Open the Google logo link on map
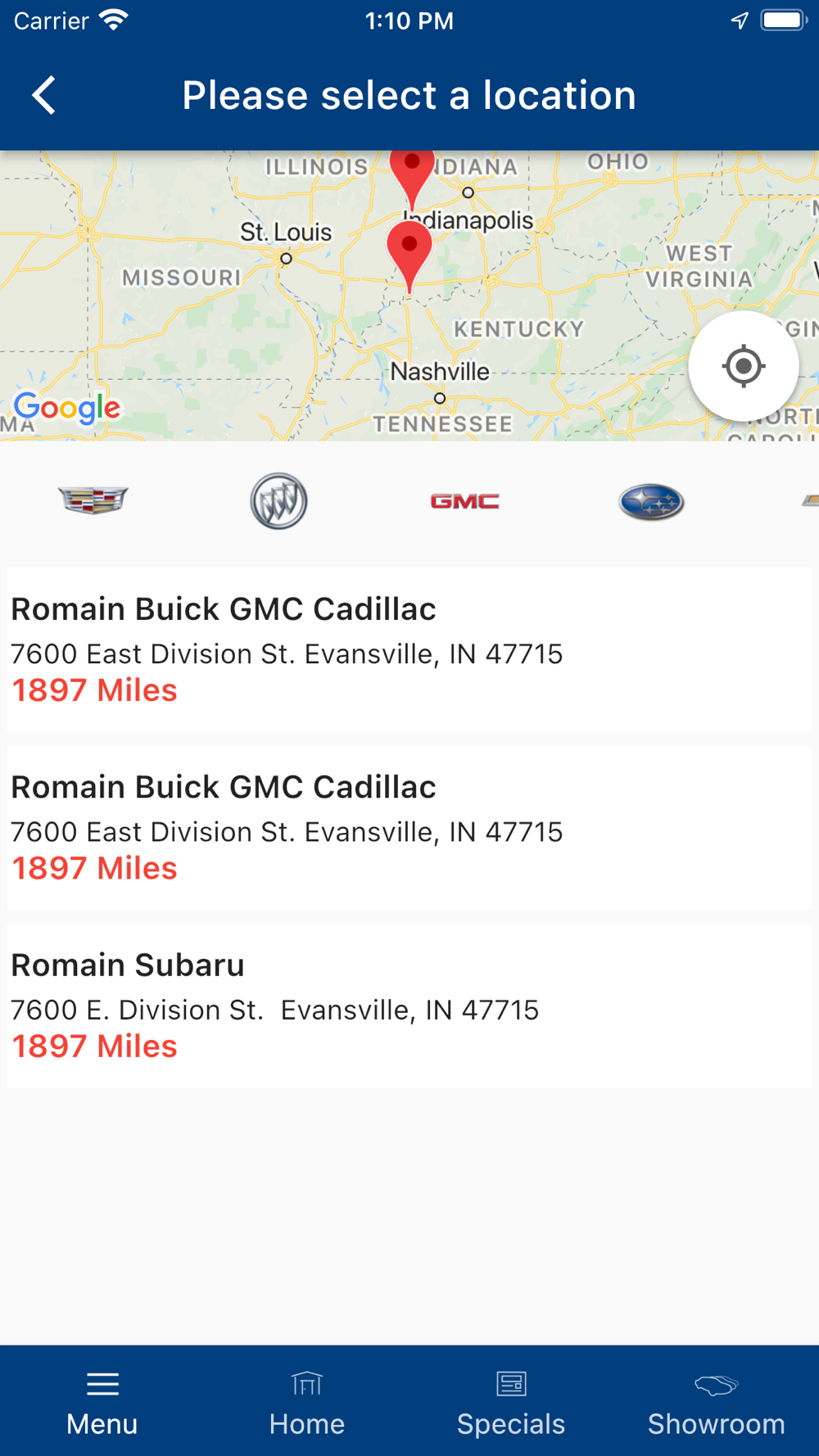 67,407
